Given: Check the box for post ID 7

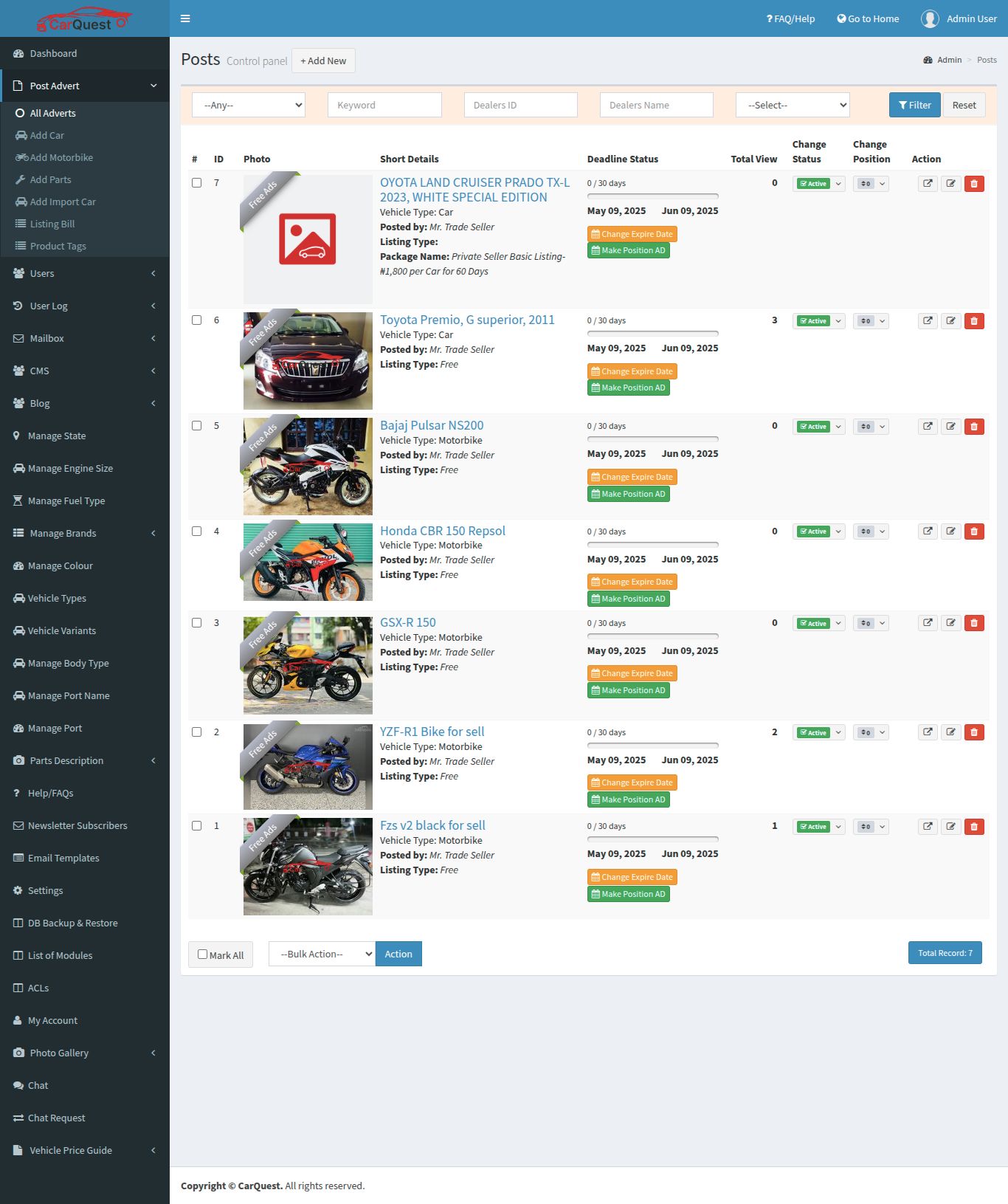Looking at the screenshot, I should 197,183.
